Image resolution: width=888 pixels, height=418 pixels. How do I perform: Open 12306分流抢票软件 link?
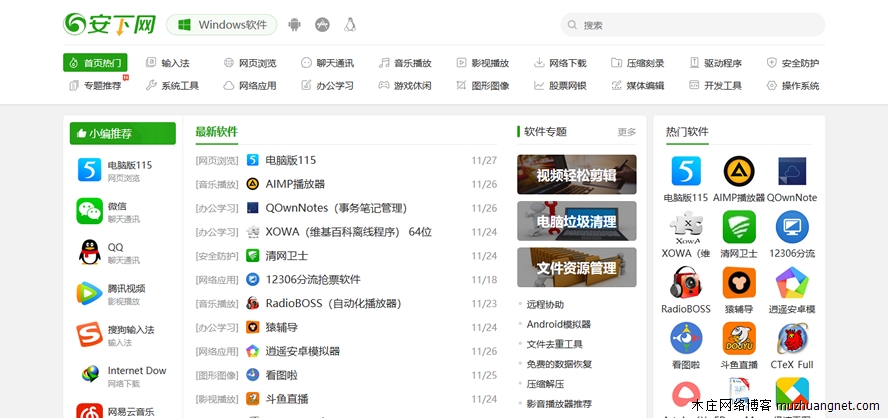pyautogui.click(x=313, y=280)
